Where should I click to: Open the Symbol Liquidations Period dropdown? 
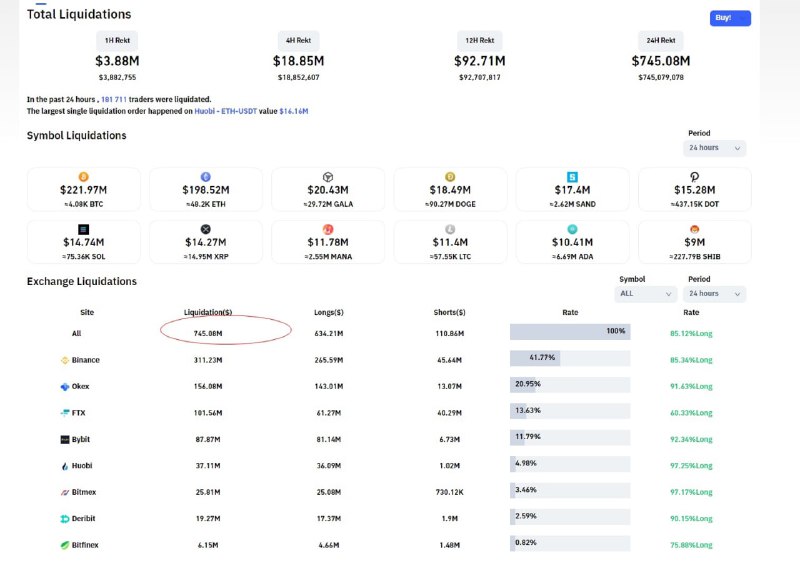(714, 148)
